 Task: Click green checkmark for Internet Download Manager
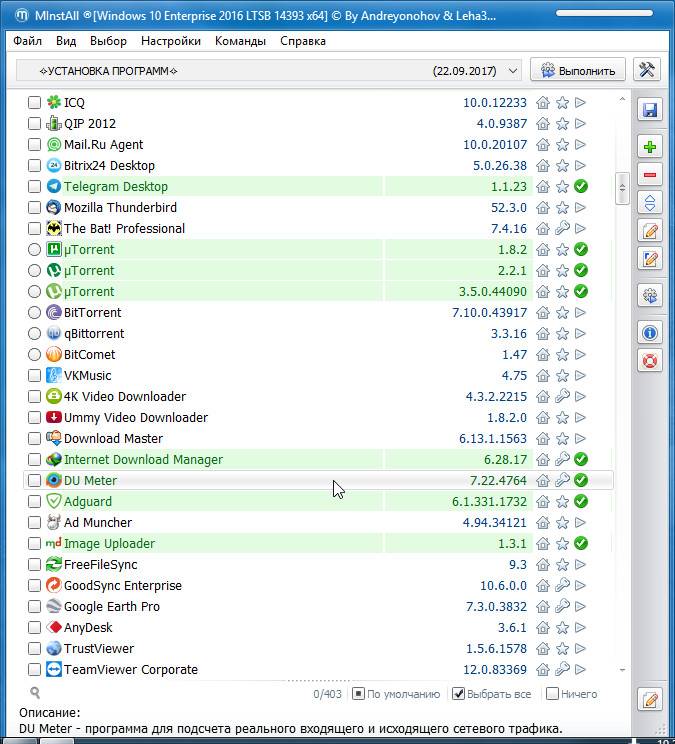tap(581, 459)
